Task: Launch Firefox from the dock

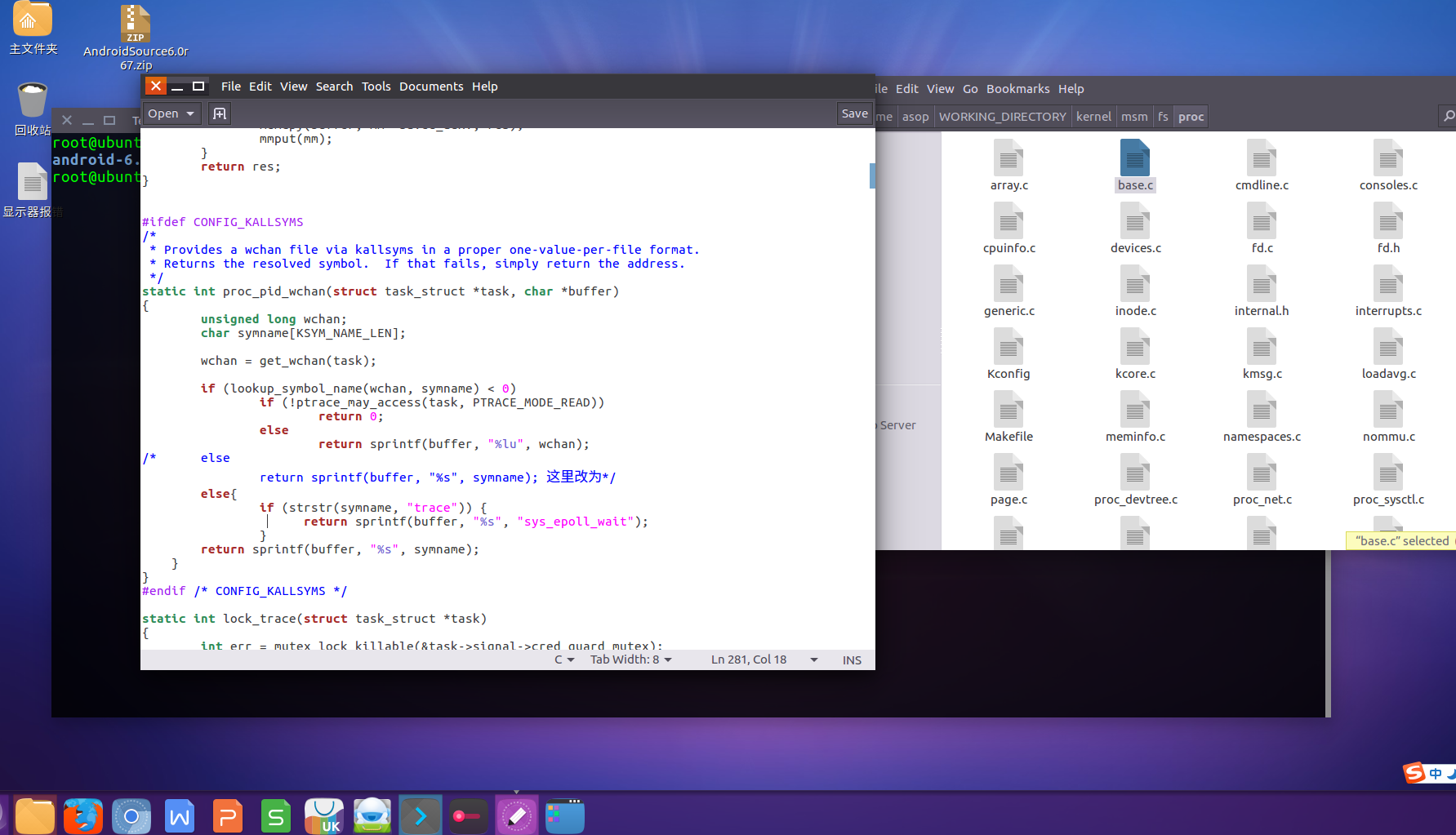Action: tap(83, 815)
